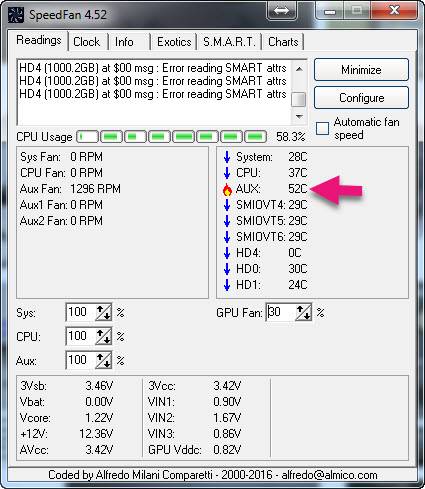425x489 pixels.
Task: Click inside the GPU Fan percentage field
Action: coord(281,312)
